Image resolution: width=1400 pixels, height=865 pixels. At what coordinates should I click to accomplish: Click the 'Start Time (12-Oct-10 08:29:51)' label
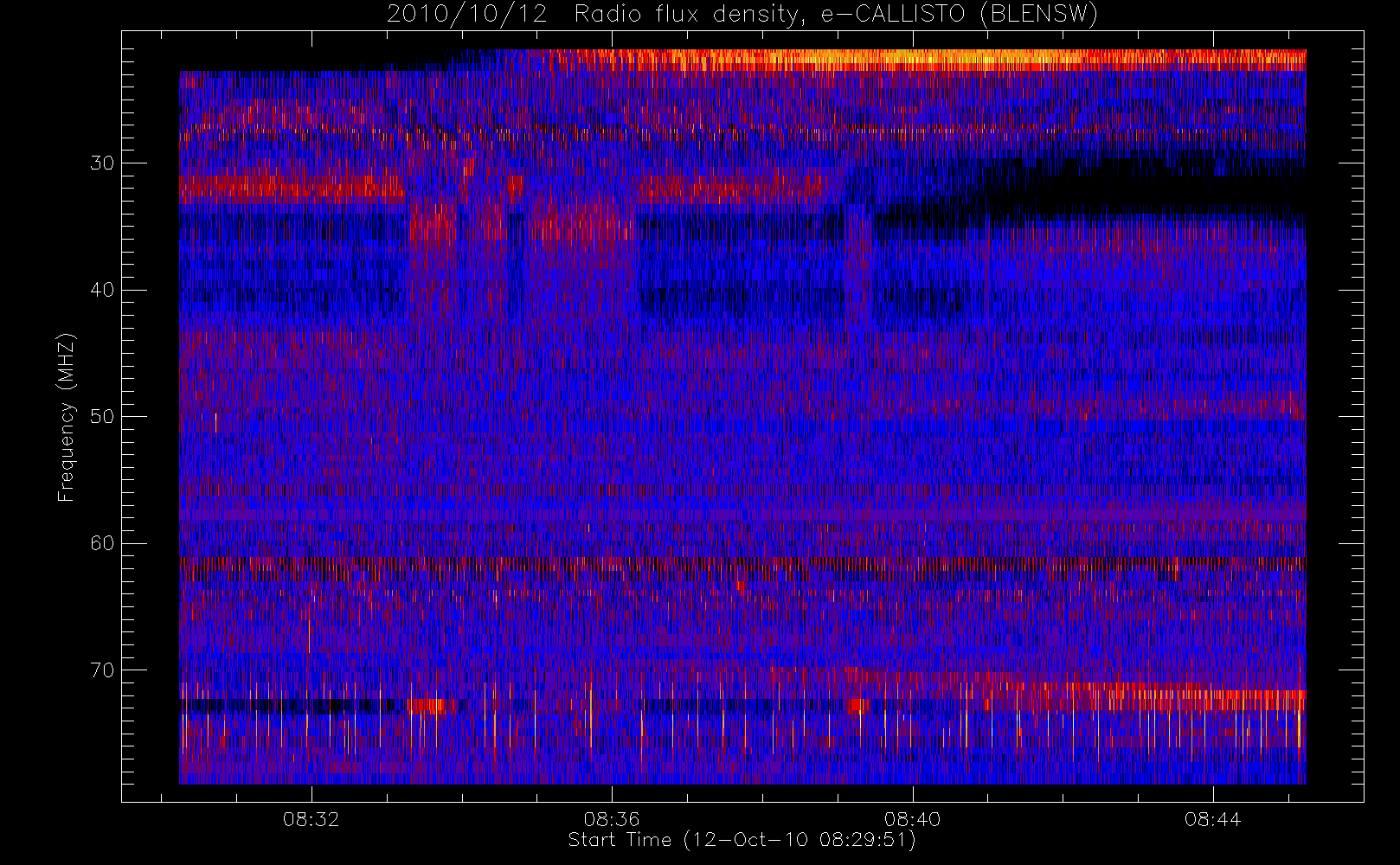click(742, 840)
